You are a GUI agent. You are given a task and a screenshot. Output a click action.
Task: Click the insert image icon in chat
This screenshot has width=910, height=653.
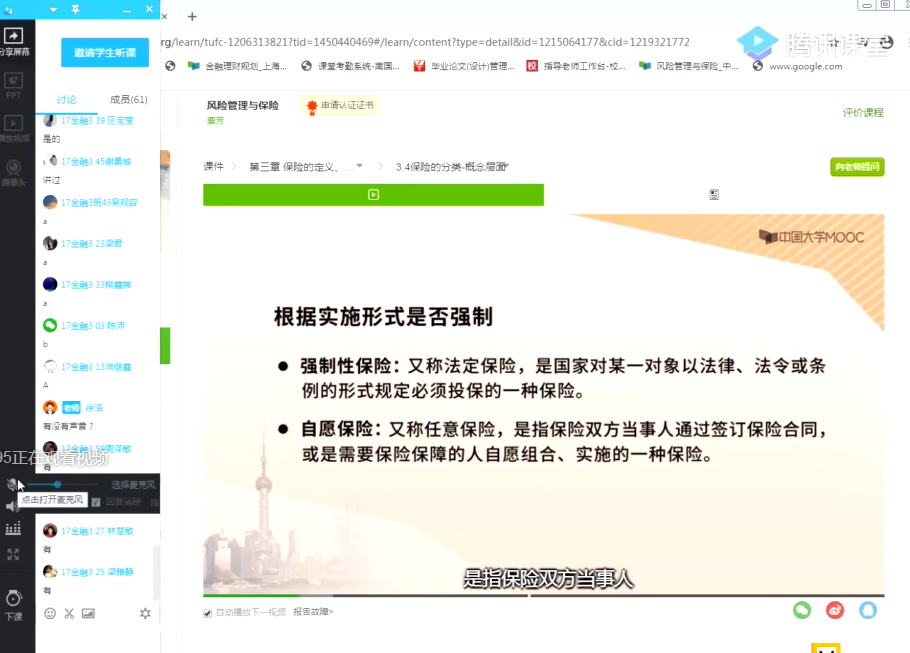pyautogui.click(x=88, y=613)
